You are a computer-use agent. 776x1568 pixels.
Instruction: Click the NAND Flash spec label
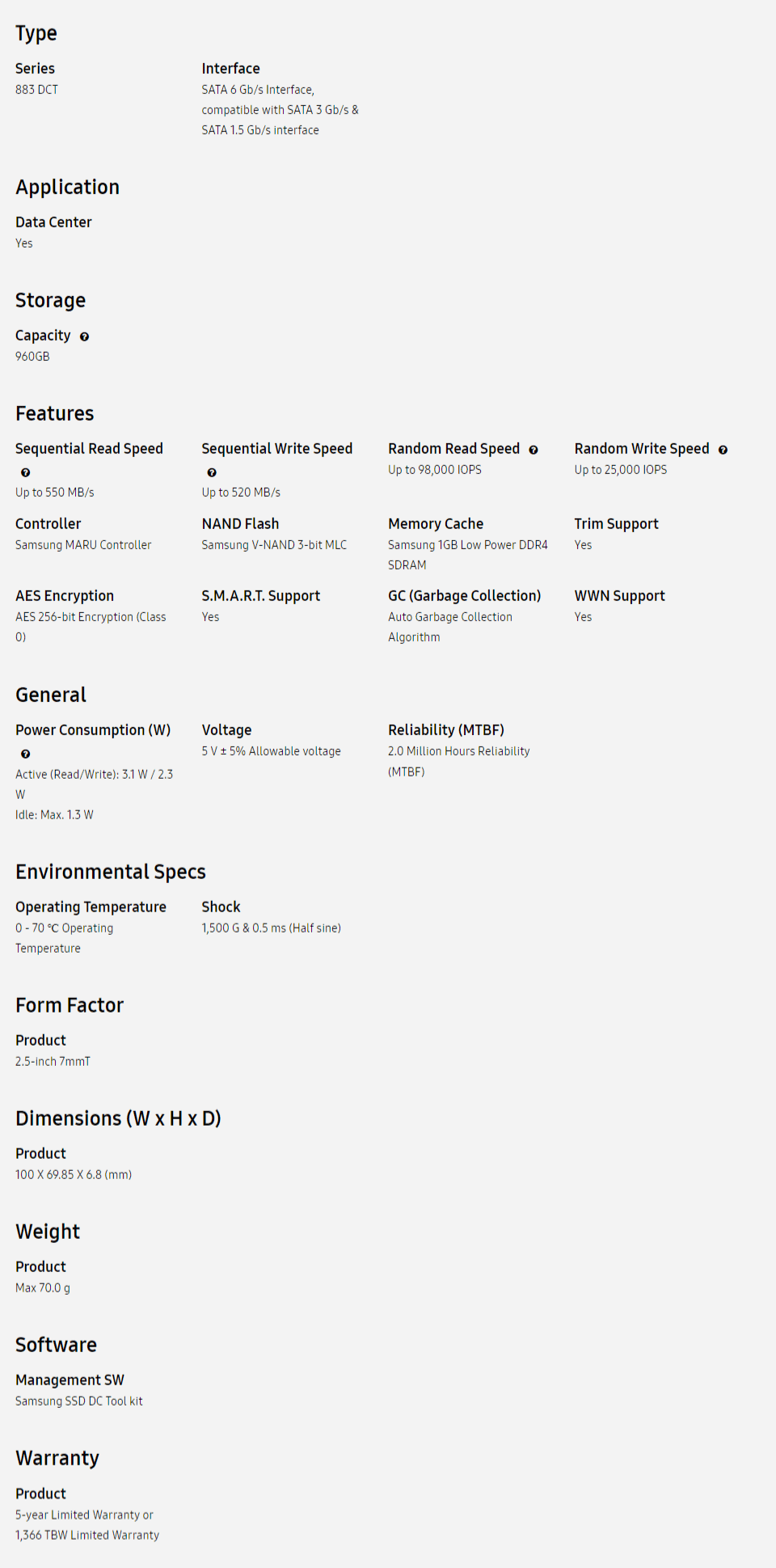[240, 523]
